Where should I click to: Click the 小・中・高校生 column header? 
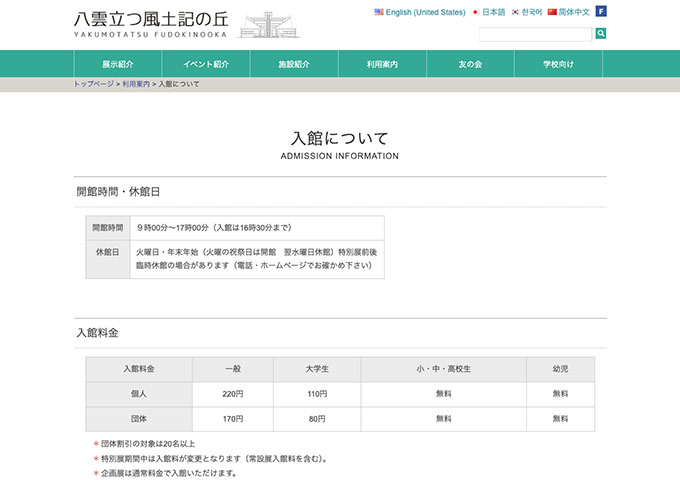(x=444, y=369)
